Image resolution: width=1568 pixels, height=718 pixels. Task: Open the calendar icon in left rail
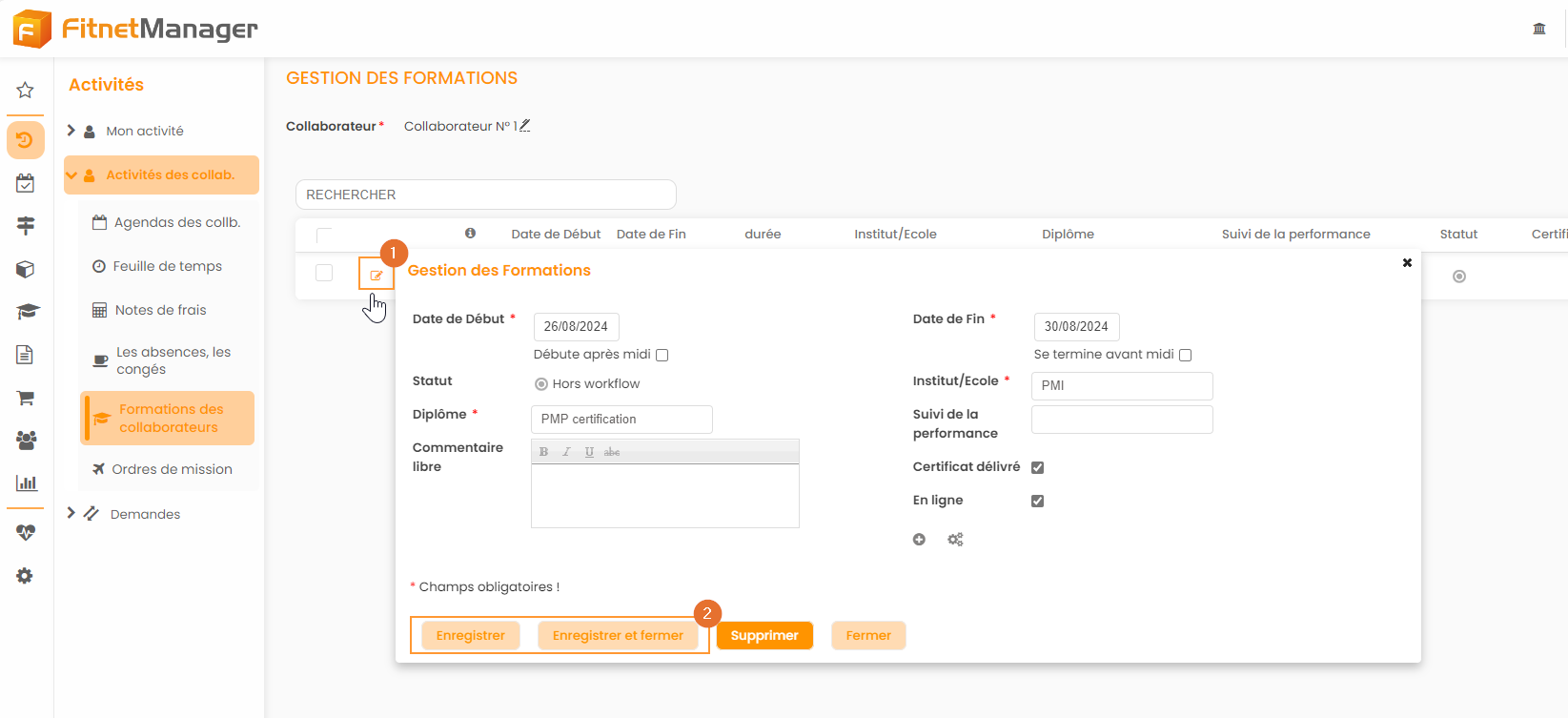click(x=26, y=183)
